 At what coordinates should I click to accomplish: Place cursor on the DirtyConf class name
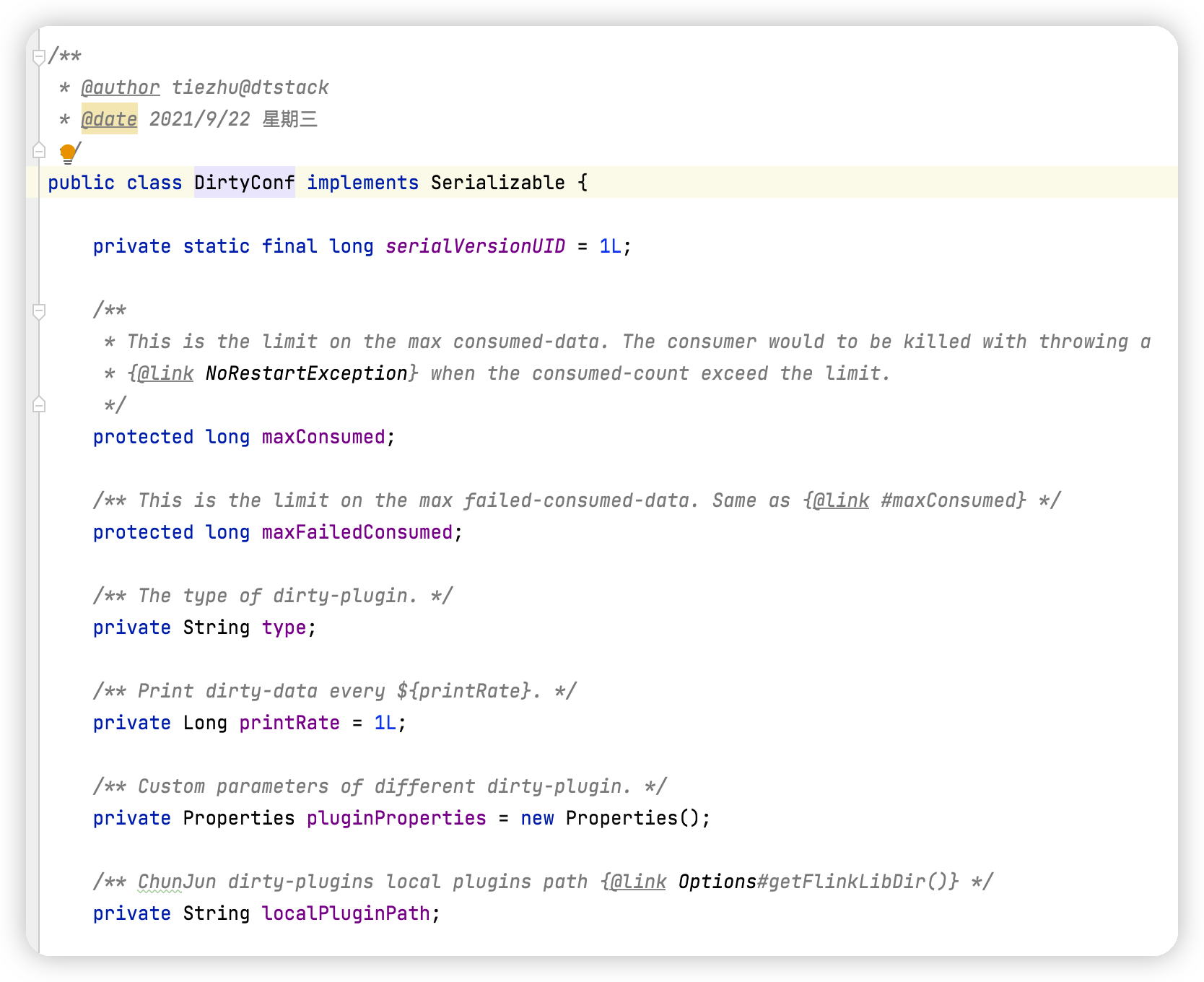(x=244, y=183)
